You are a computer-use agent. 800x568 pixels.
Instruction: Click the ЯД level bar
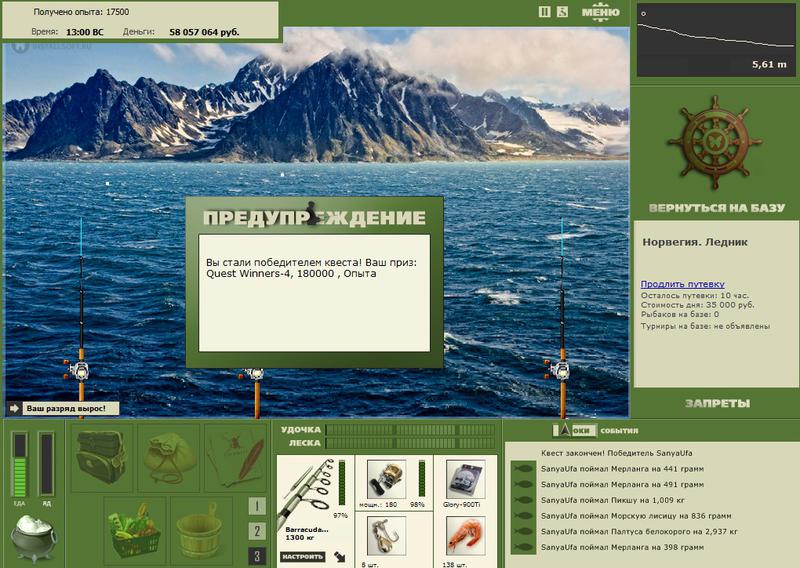[x=46, y=464]
